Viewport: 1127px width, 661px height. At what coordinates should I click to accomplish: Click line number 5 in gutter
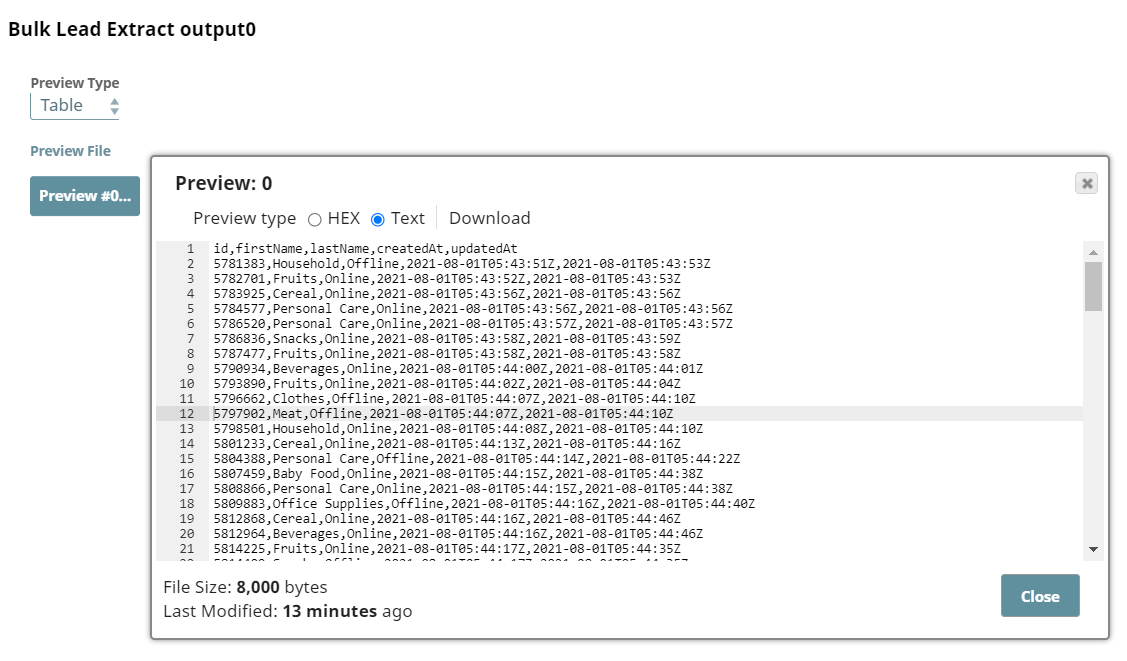coord(190,309)
